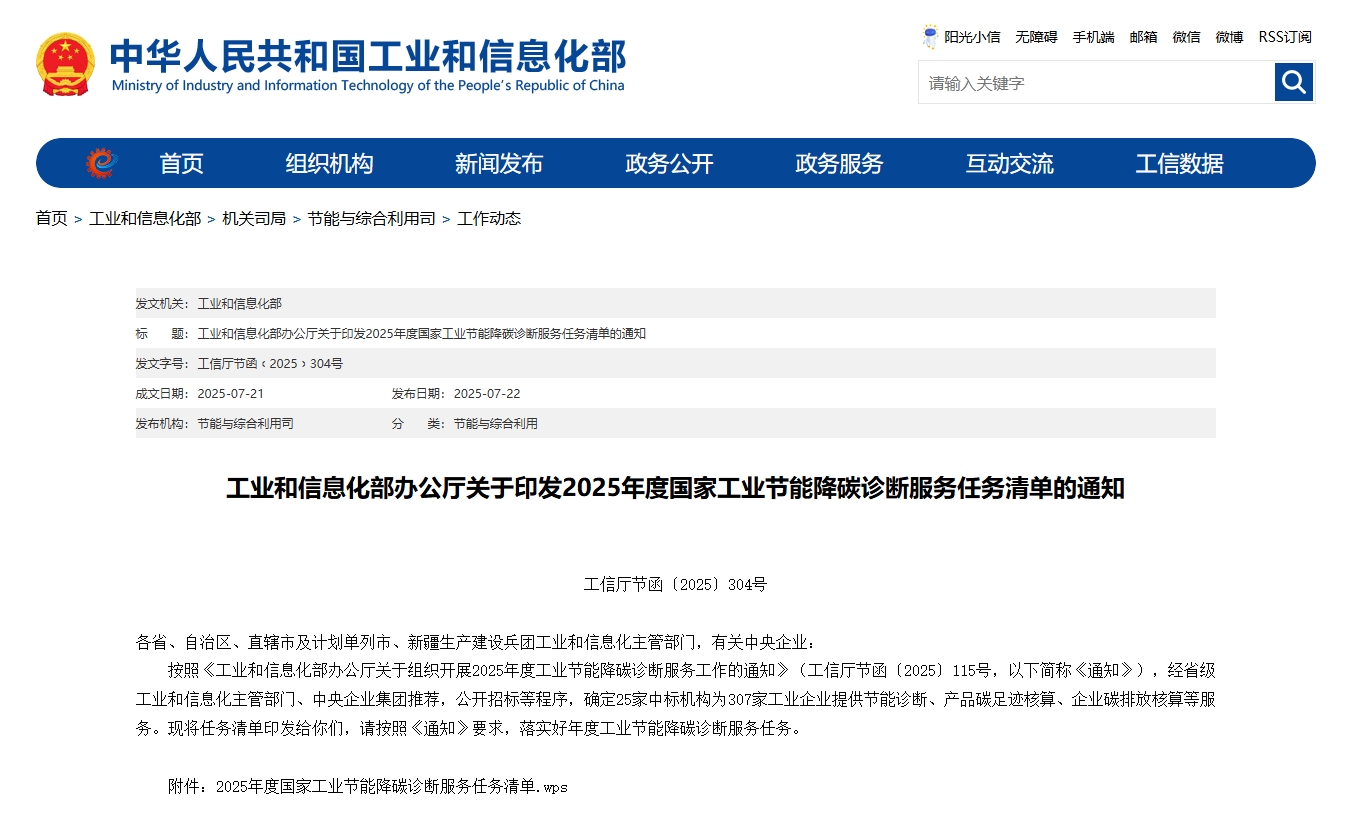Click the ministry Chinese name title text

[367, 55]
